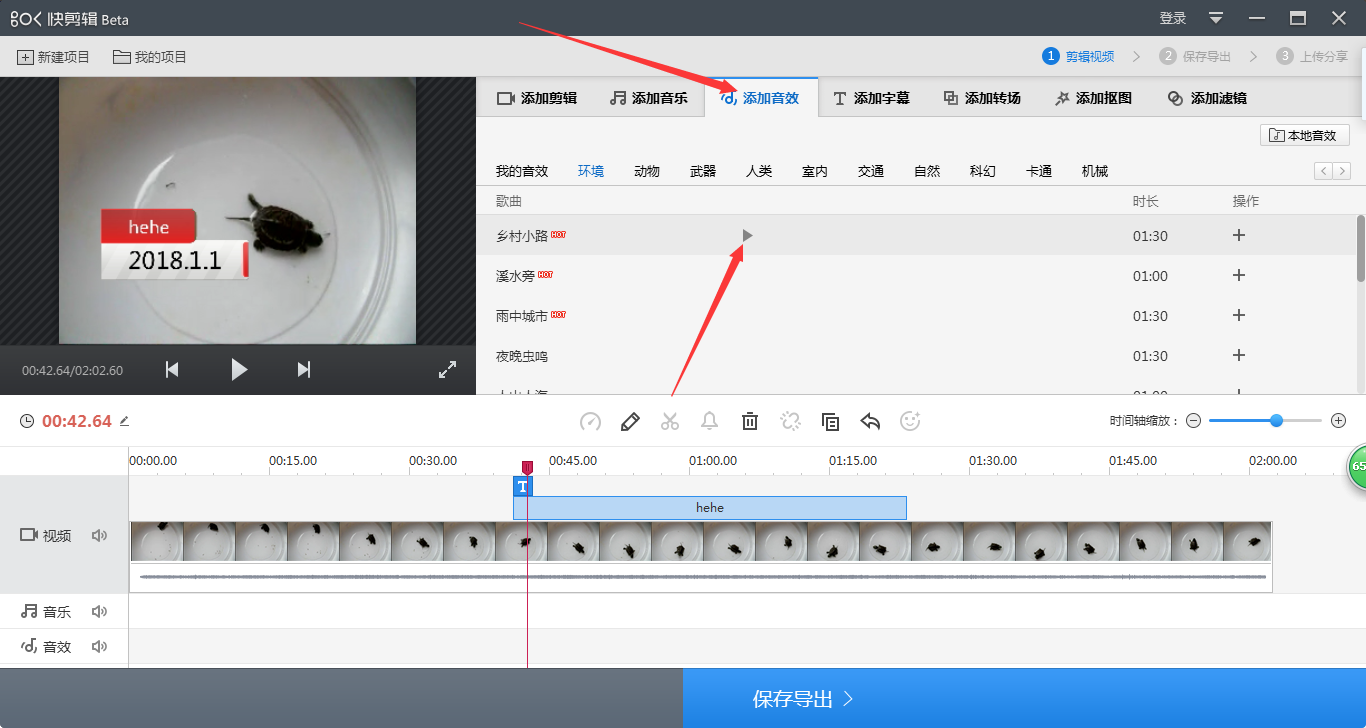Cut clip with the scissors tool

[x=670, y=421]
